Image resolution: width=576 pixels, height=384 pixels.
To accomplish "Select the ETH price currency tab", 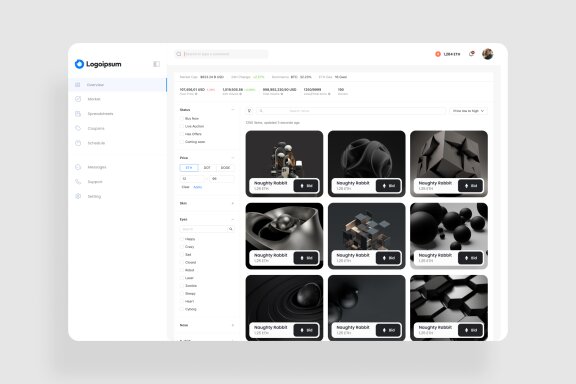I will tap(189, 168).
